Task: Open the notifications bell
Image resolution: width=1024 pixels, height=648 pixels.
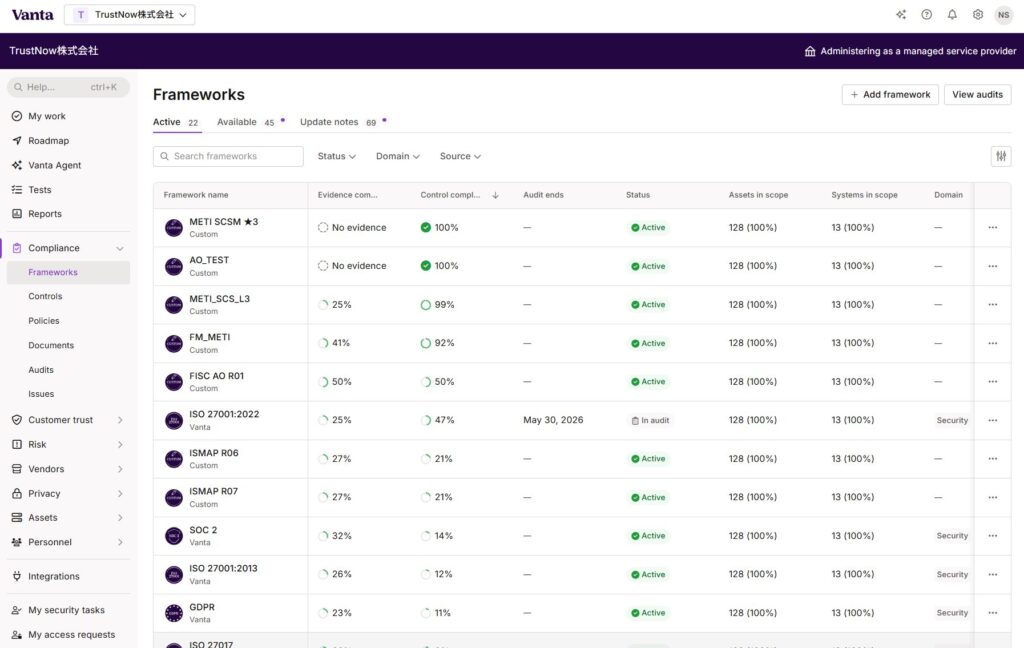Action: pos(952,15)
